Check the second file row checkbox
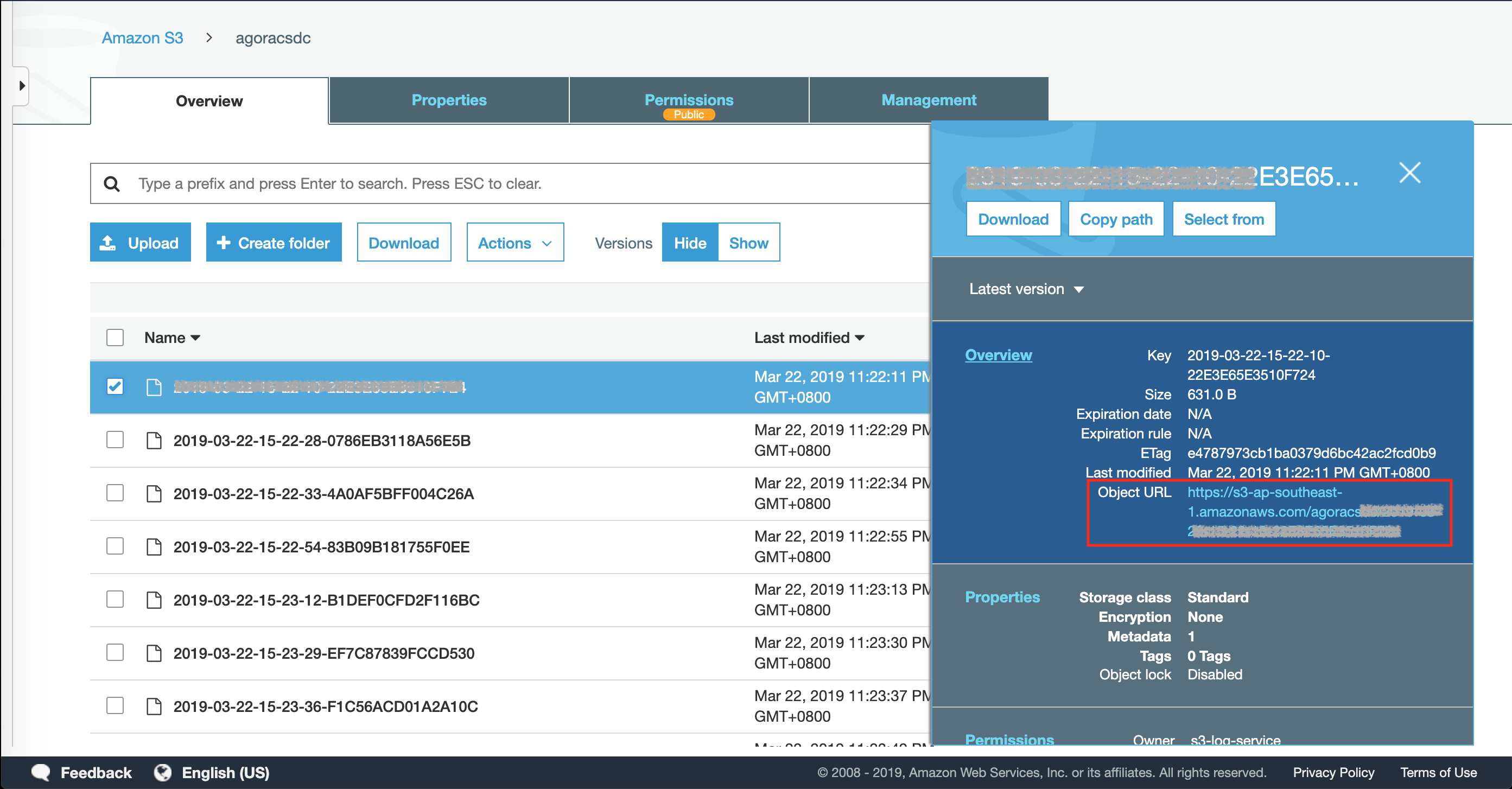1512x789 pixels. (x=115, y=440)
